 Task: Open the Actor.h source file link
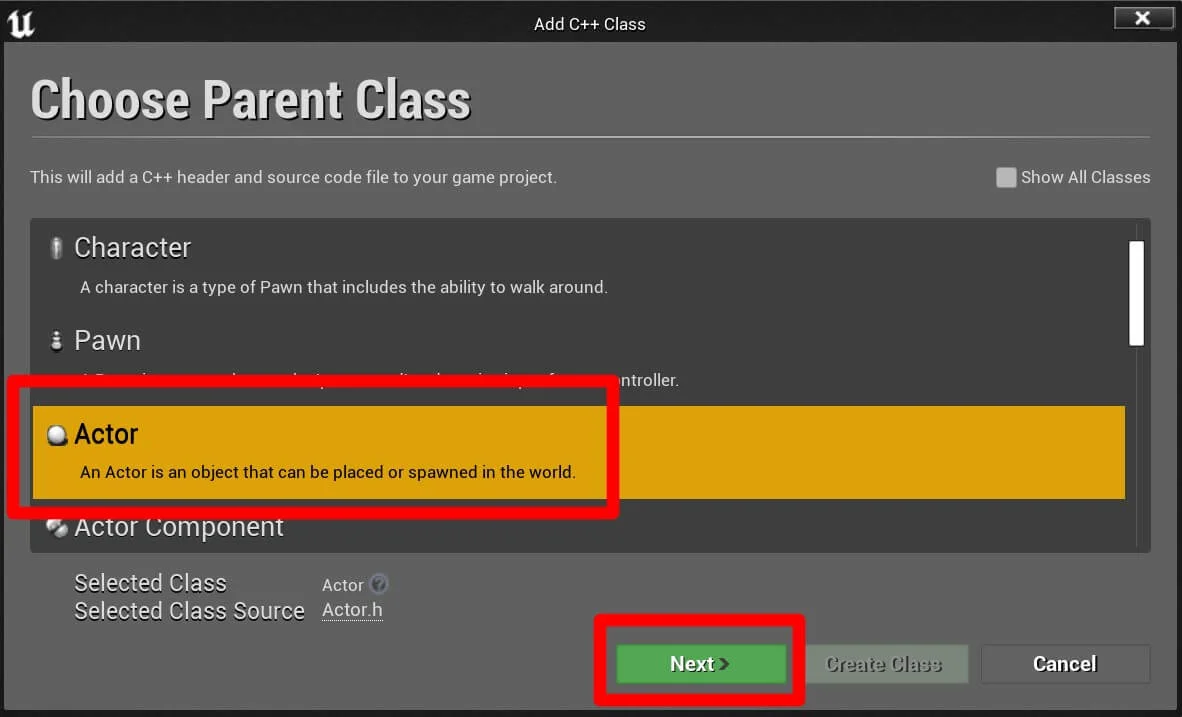(352, 610)
